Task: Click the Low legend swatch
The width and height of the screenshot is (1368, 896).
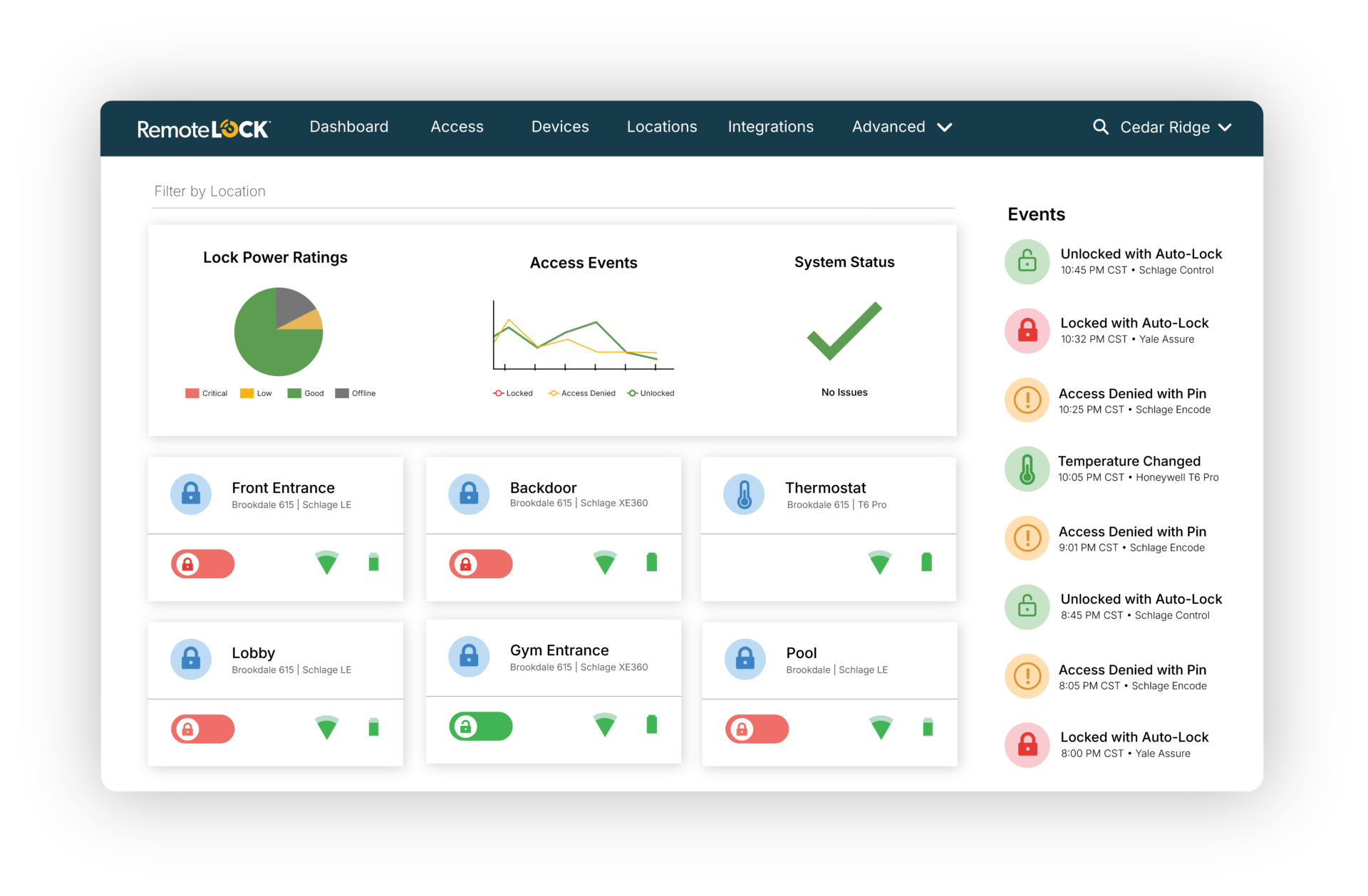Action: [247, 393]
